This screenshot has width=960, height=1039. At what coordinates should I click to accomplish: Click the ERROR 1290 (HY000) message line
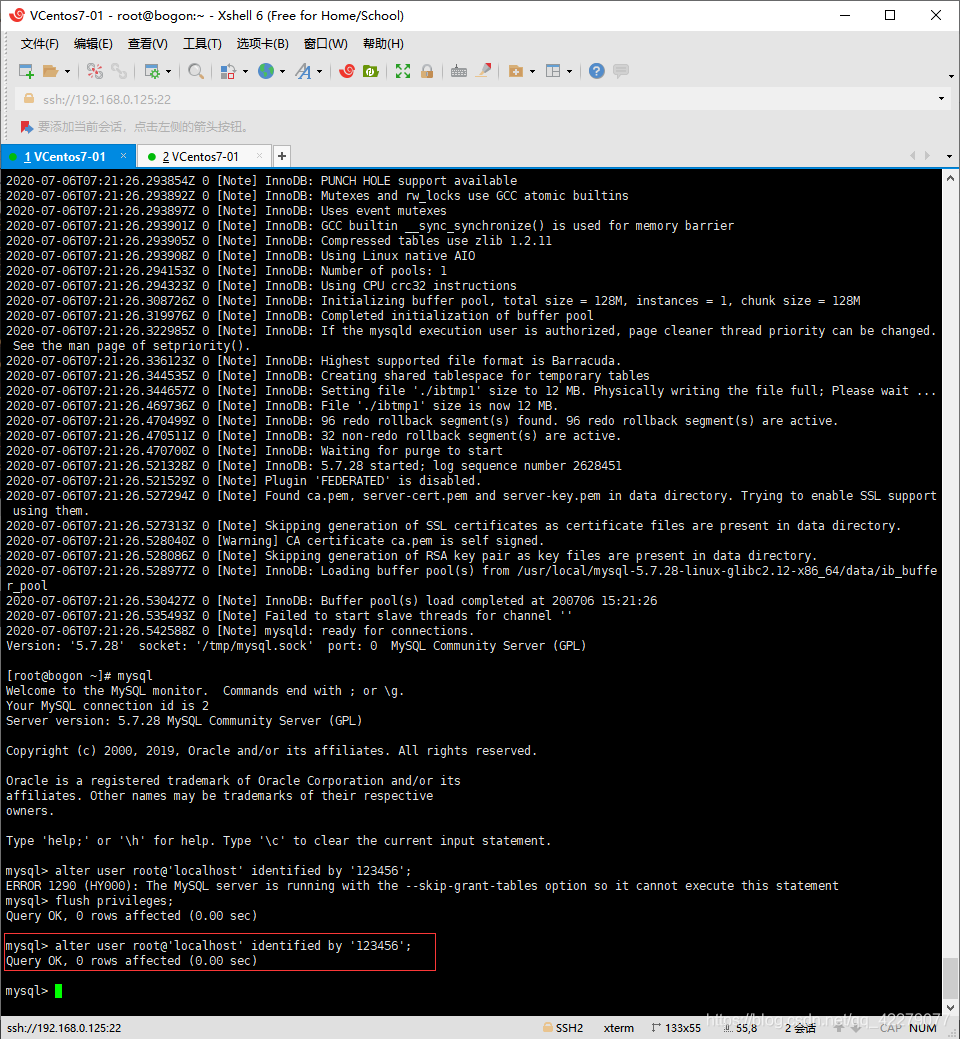[x=422, y=886]
